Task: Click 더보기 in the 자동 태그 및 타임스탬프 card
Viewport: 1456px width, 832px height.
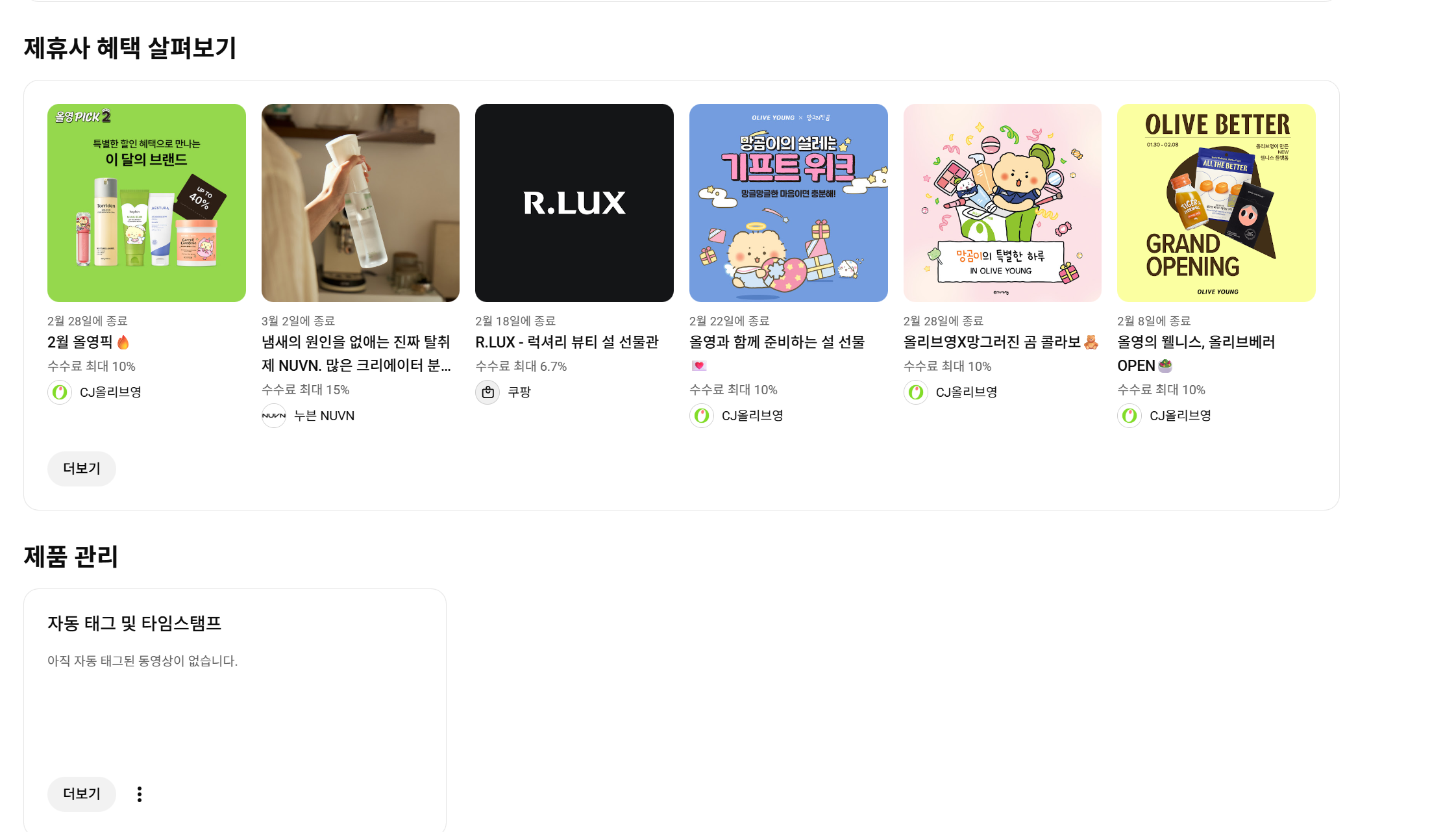Action: pyautogui.click(x=82, y=794)
